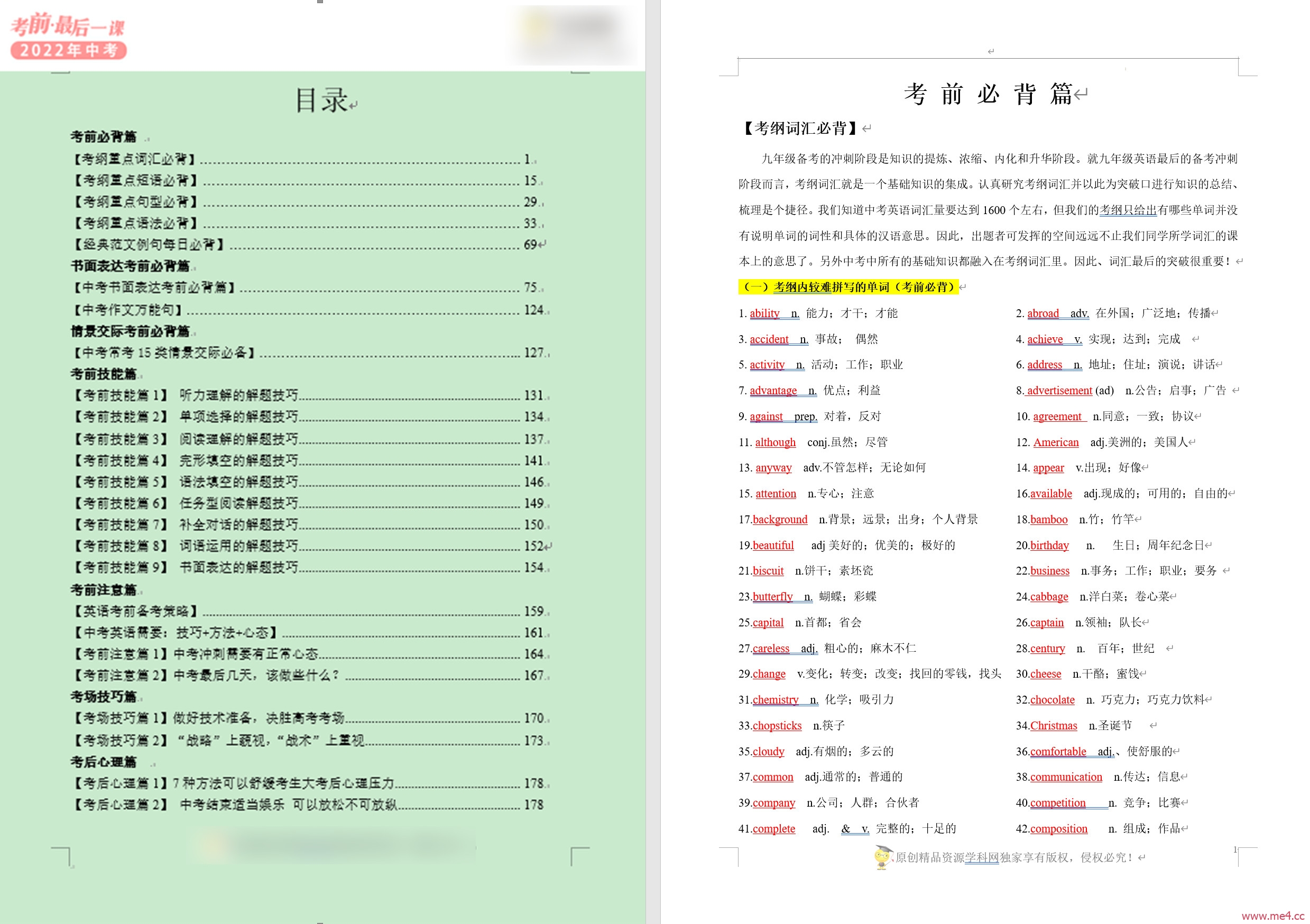Screen dimensions: 1310x924
Task: Click the word accident in item 3
Action: (769, 339)
